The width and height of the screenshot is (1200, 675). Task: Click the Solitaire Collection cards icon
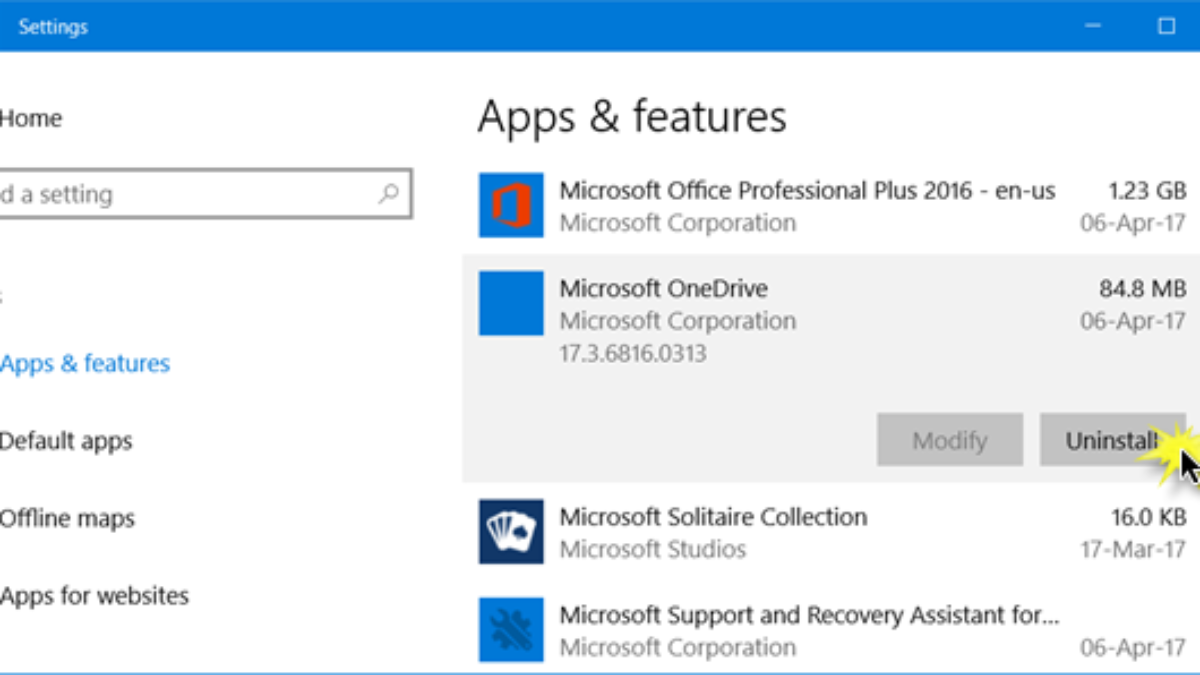click(x=511, y=532)
